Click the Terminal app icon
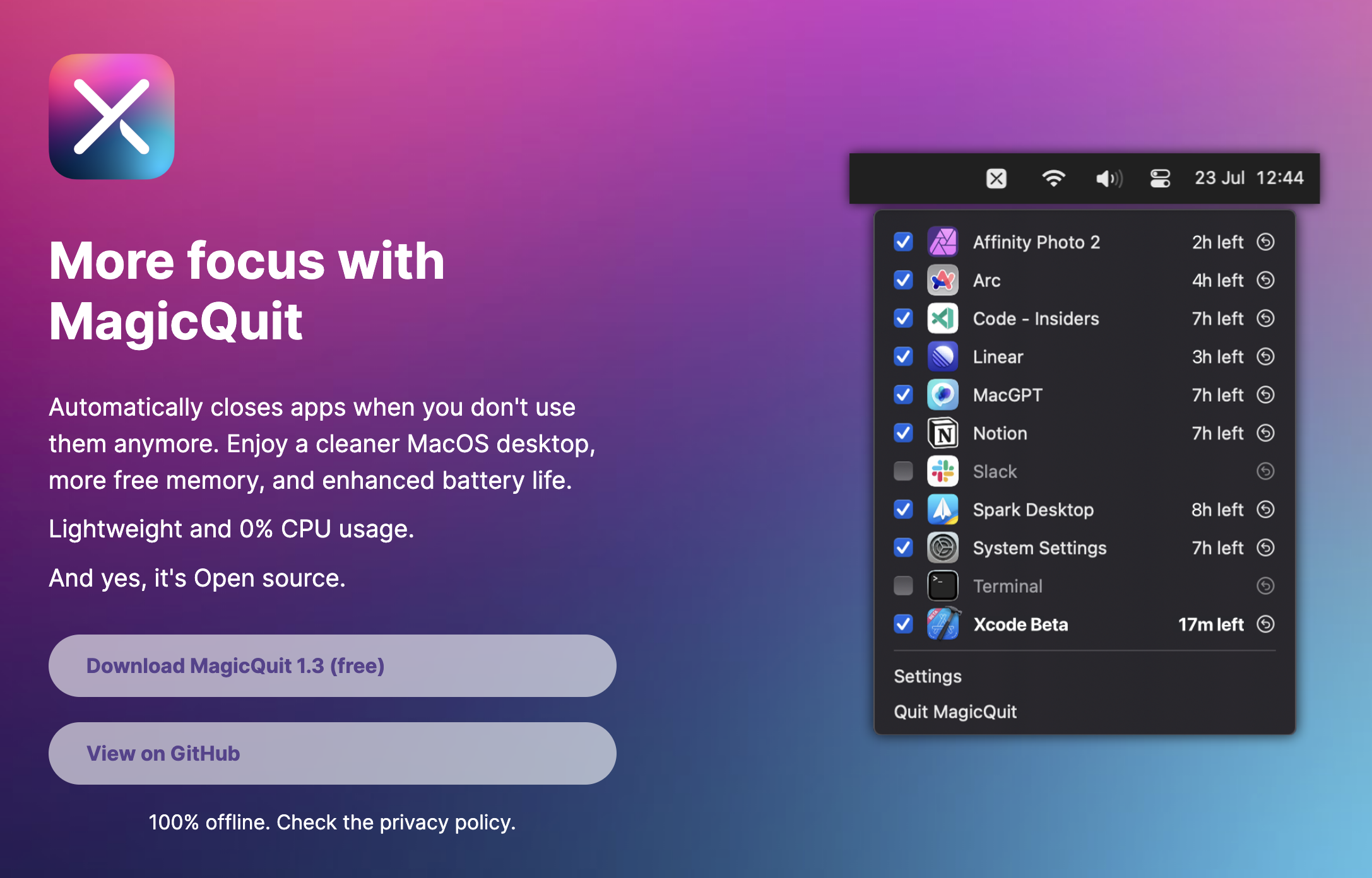The image size is (1372, 878). [x=943, y=586]
